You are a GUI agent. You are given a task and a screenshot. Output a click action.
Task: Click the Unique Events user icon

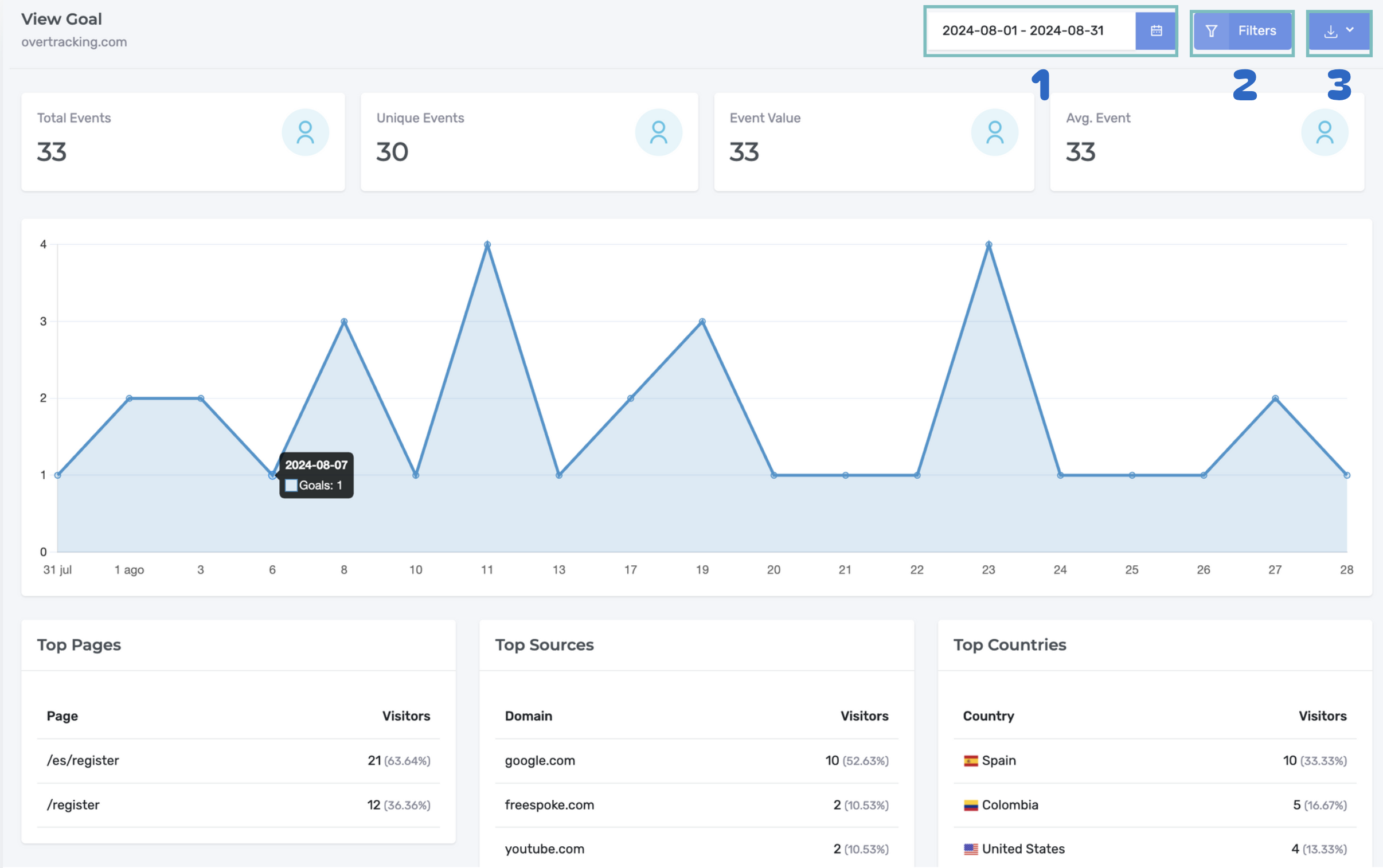(658, 132)
